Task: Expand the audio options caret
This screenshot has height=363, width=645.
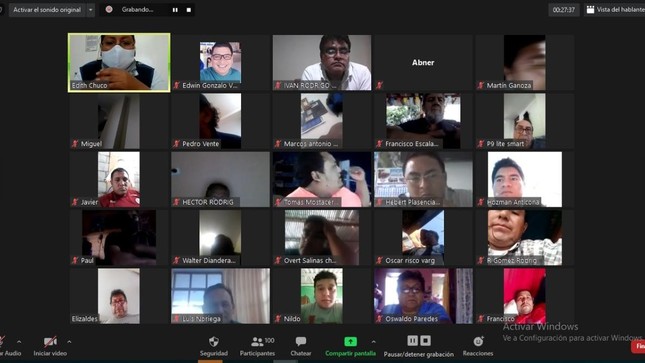Action: pyautogui.click(x=19, y=342)
